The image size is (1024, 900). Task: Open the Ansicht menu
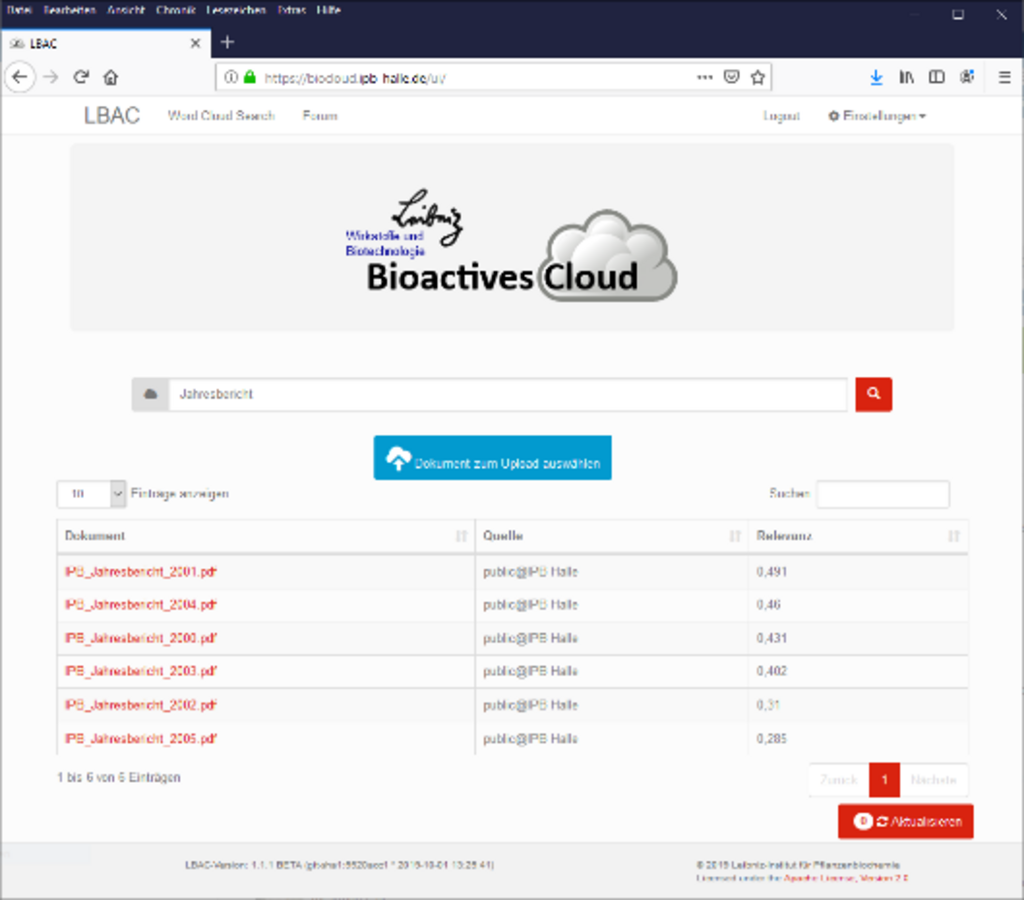pos(126,10)
